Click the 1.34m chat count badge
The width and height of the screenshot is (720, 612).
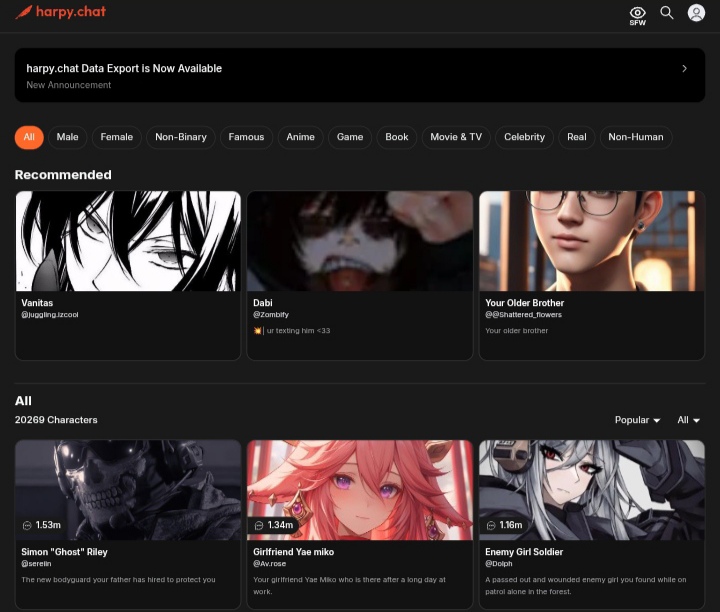[274, 525]
